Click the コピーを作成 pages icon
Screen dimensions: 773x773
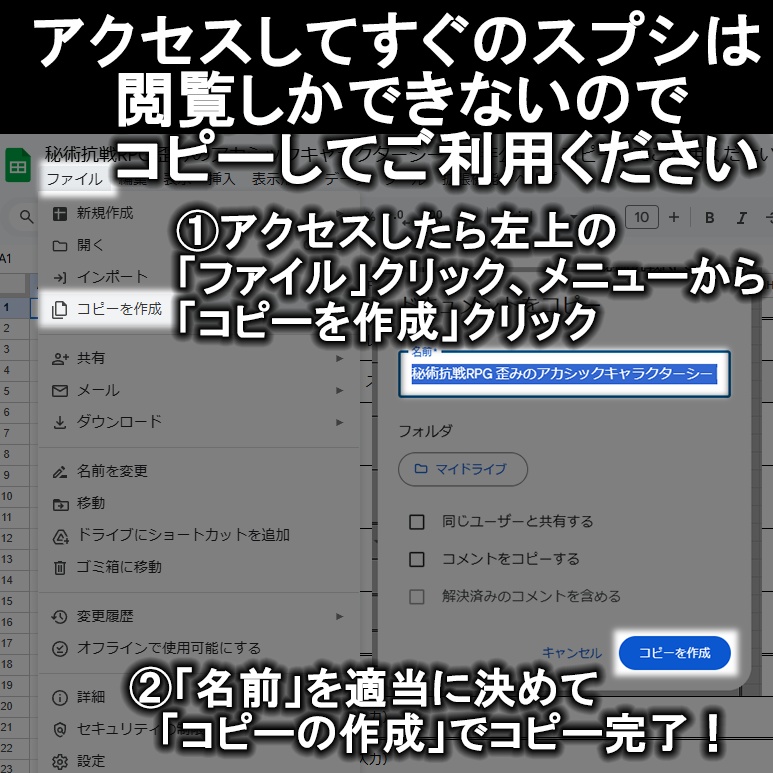[60, 310]
